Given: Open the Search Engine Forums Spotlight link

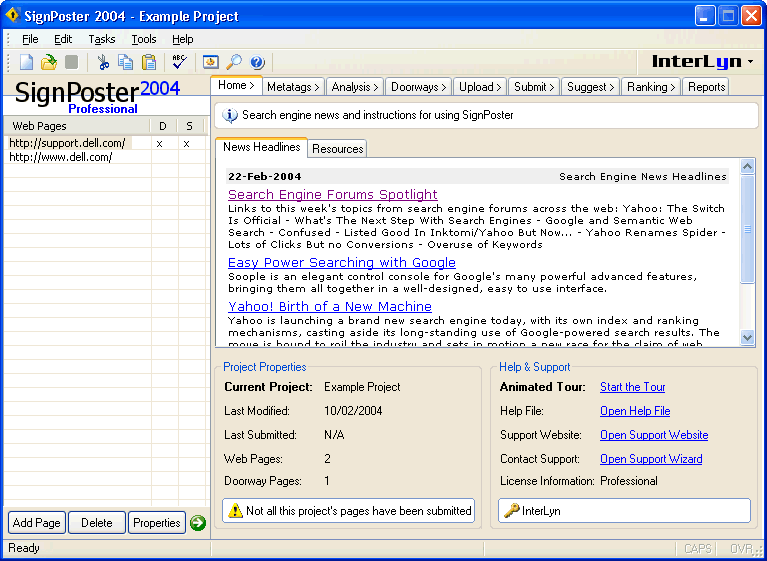Looking at the screenshot, I should tap(333, 195).
